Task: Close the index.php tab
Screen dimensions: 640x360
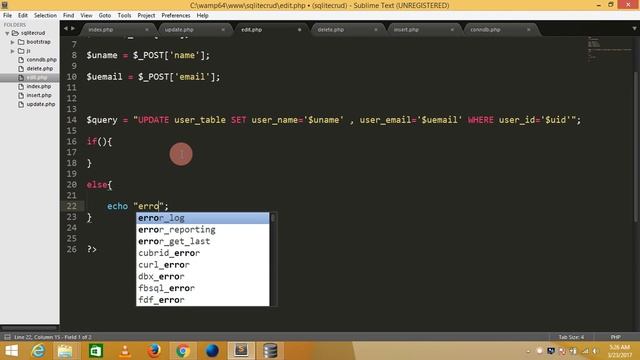Action: (x=147, y=29)
